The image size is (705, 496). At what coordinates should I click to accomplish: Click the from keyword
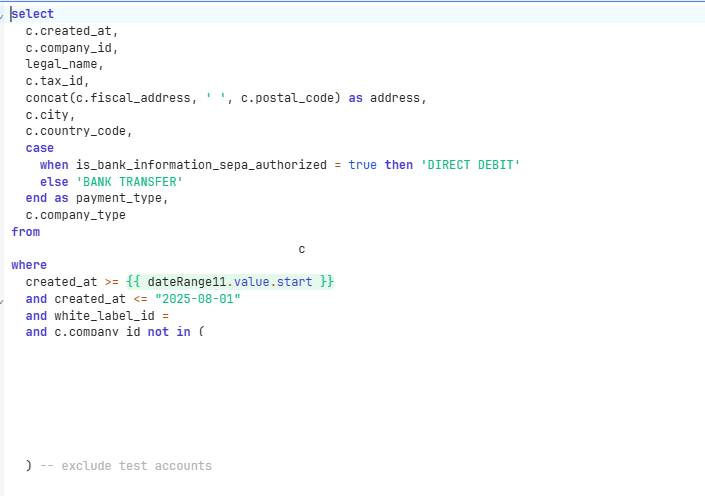pos(26,232)
